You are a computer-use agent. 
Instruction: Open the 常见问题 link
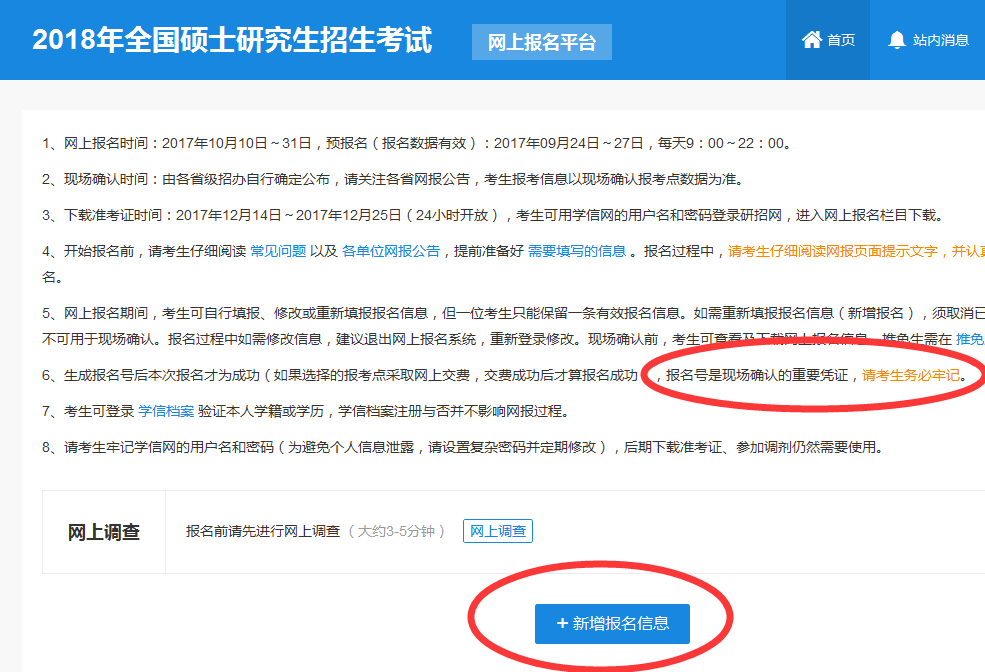tap(278, 251)
